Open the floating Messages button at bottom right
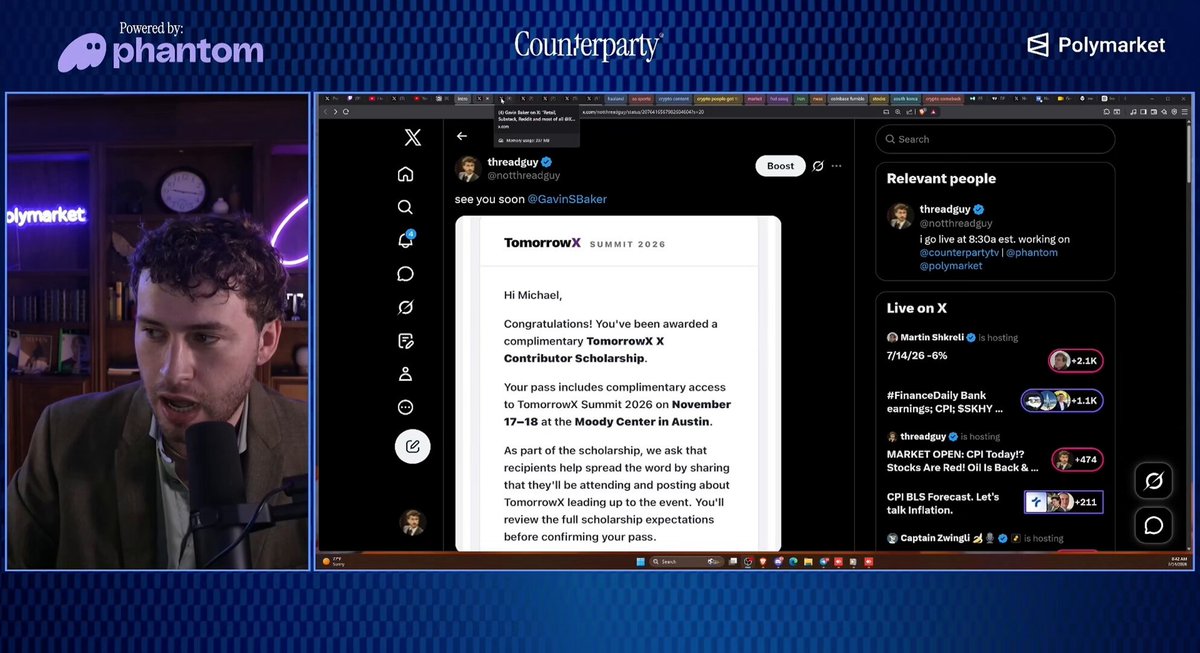Image resolution: width=1200 pixels, height=653 pixels. [1153, 525]
